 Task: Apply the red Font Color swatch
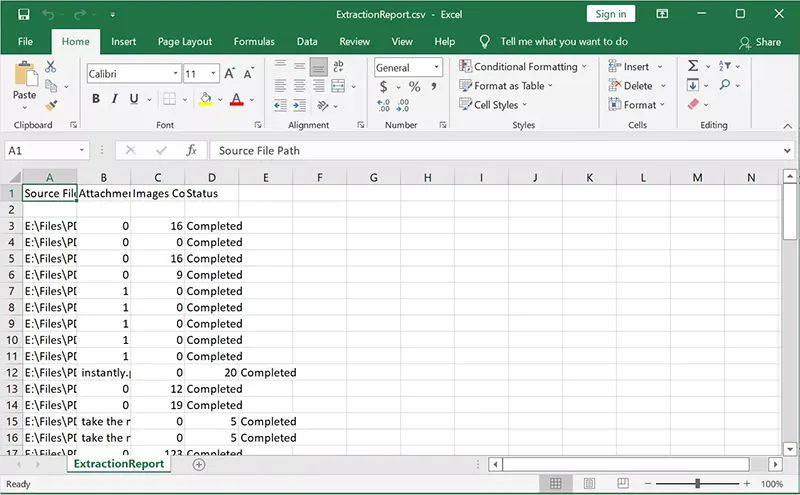[x=236, y=98]
